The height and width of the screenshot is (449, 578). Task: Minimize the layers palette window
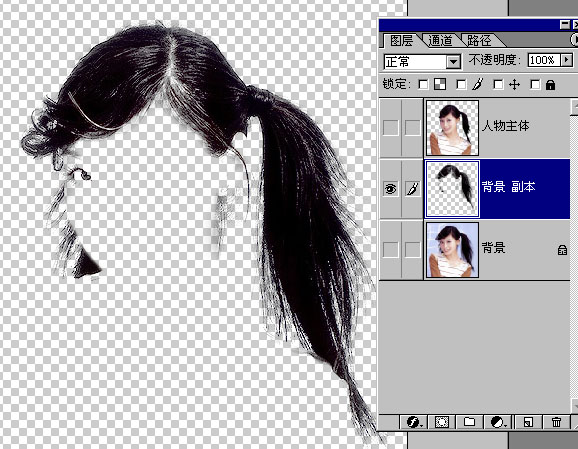(x=565, y=25)
